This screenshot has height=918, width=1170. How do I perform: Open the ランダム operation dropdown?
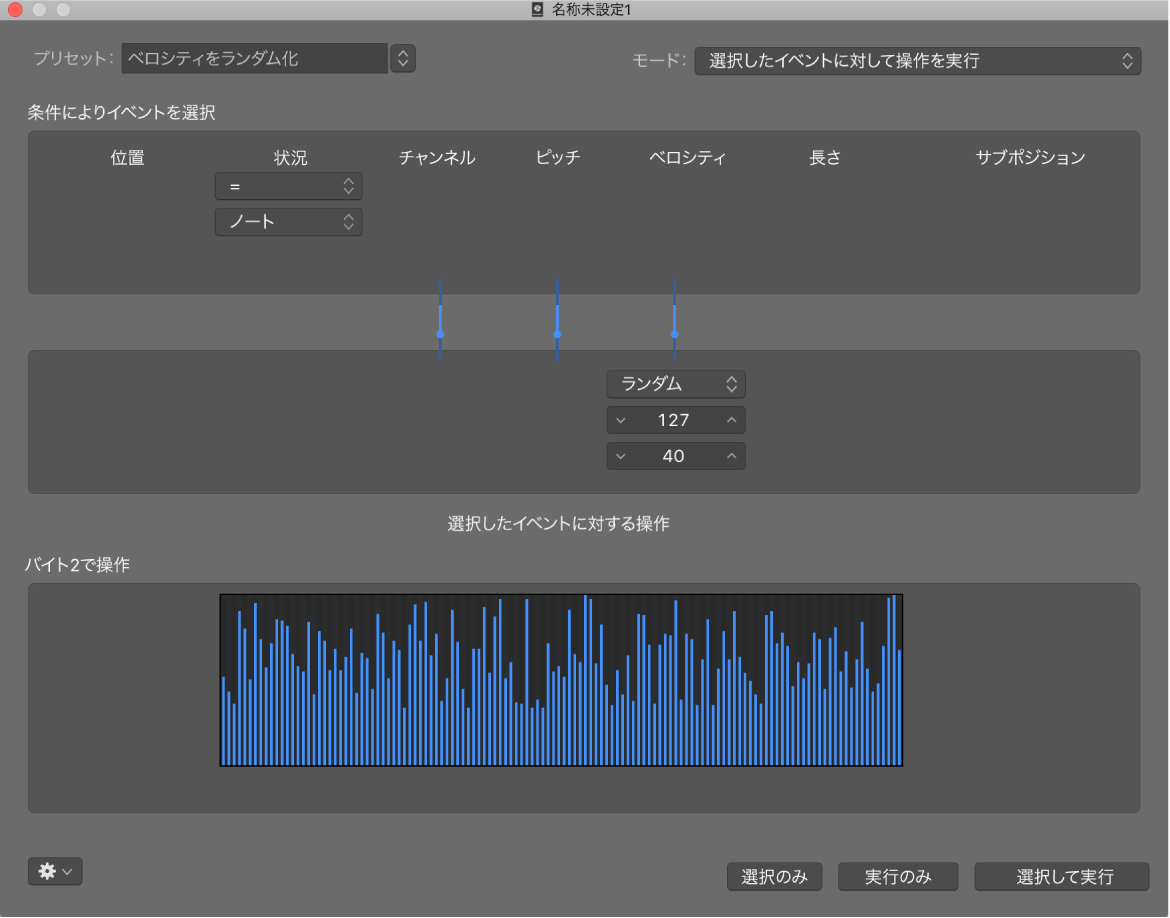click(676, 384)
